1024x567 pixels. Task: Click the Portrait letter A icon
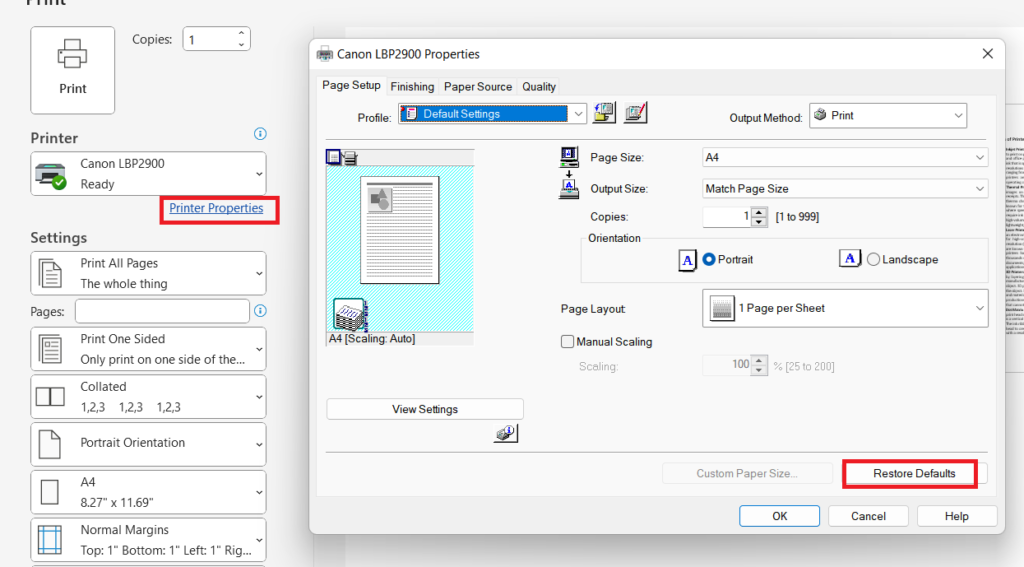[x=688, y=260]
